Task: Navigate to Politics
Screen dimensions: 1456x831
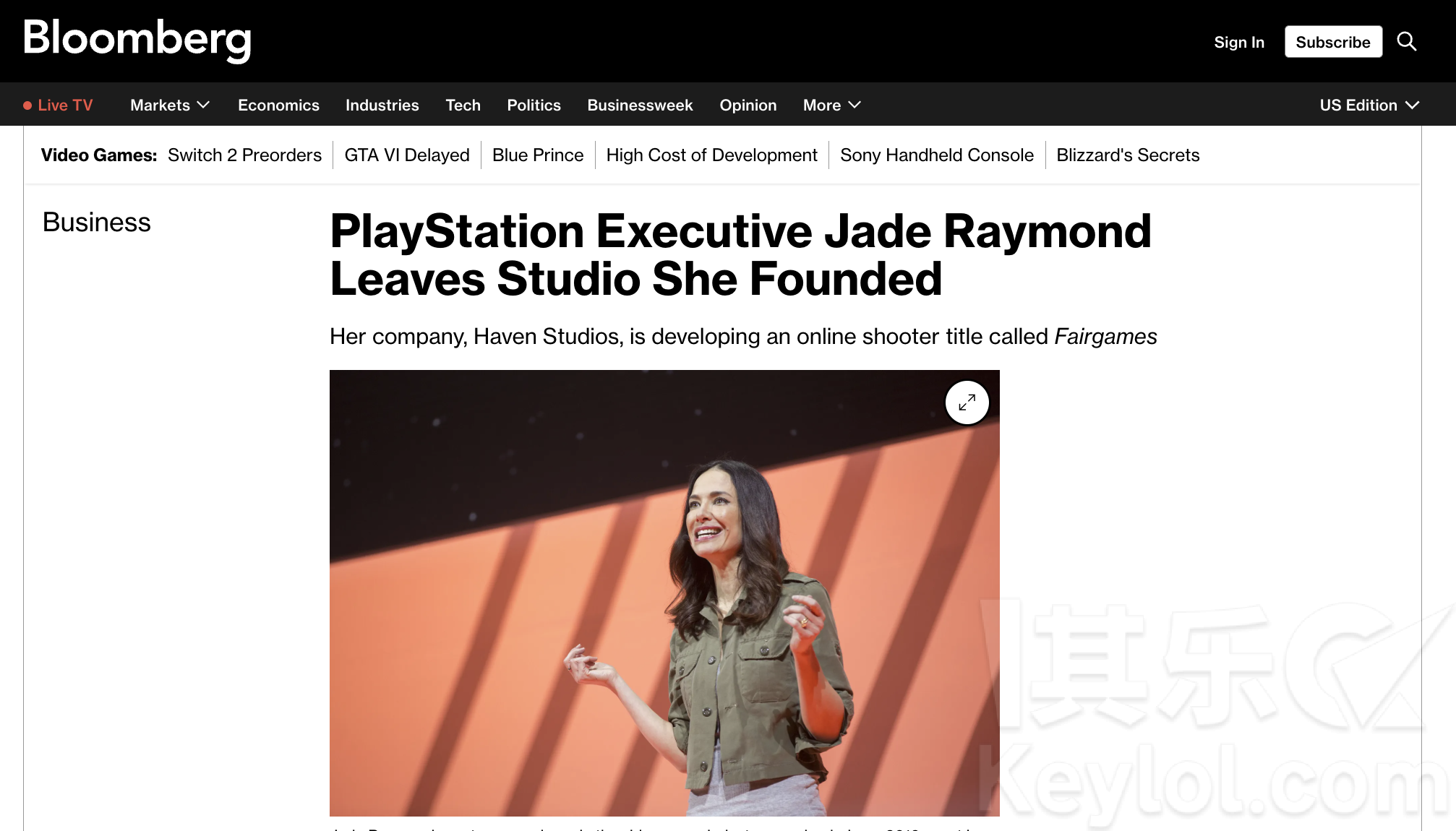Action: point(534,106)
